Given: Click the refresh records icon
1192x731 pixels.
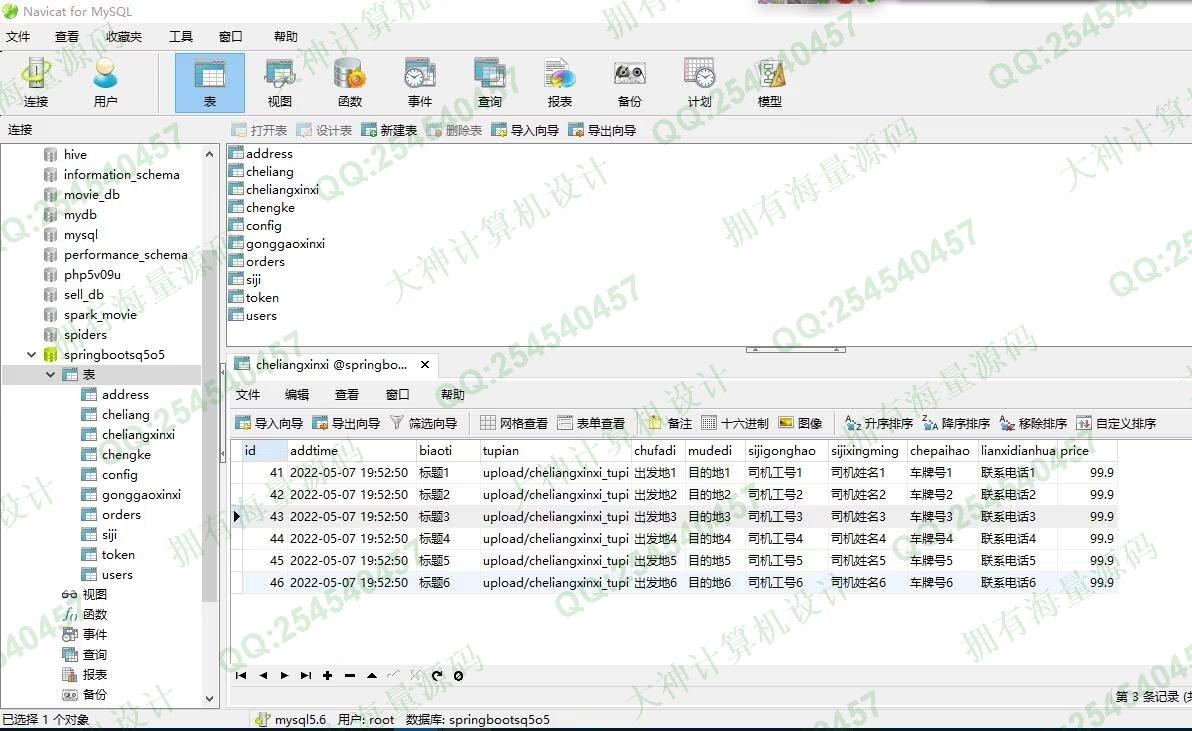Looking at the screenshot, I should [x=436, y=676].
